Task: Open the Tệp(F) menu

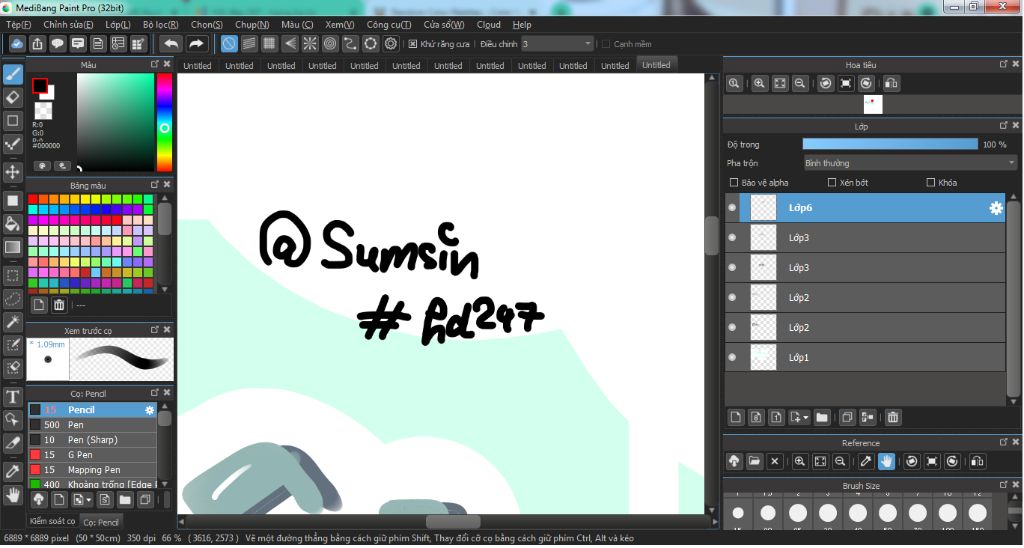Action: (18, 25)
